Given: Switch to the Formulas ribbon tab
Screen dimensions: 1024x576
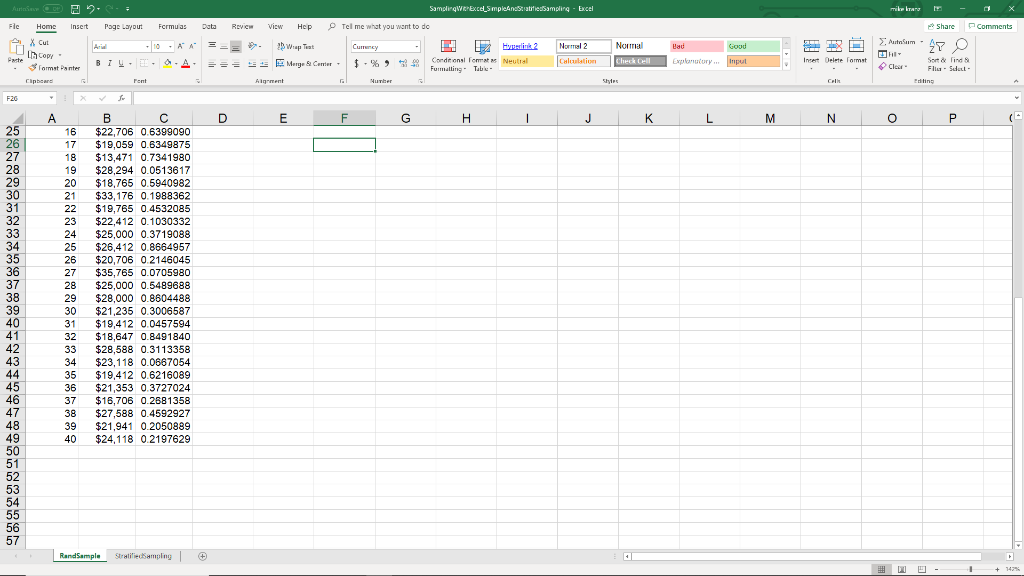Looking at the screenshot, I should tap(172, 27).
